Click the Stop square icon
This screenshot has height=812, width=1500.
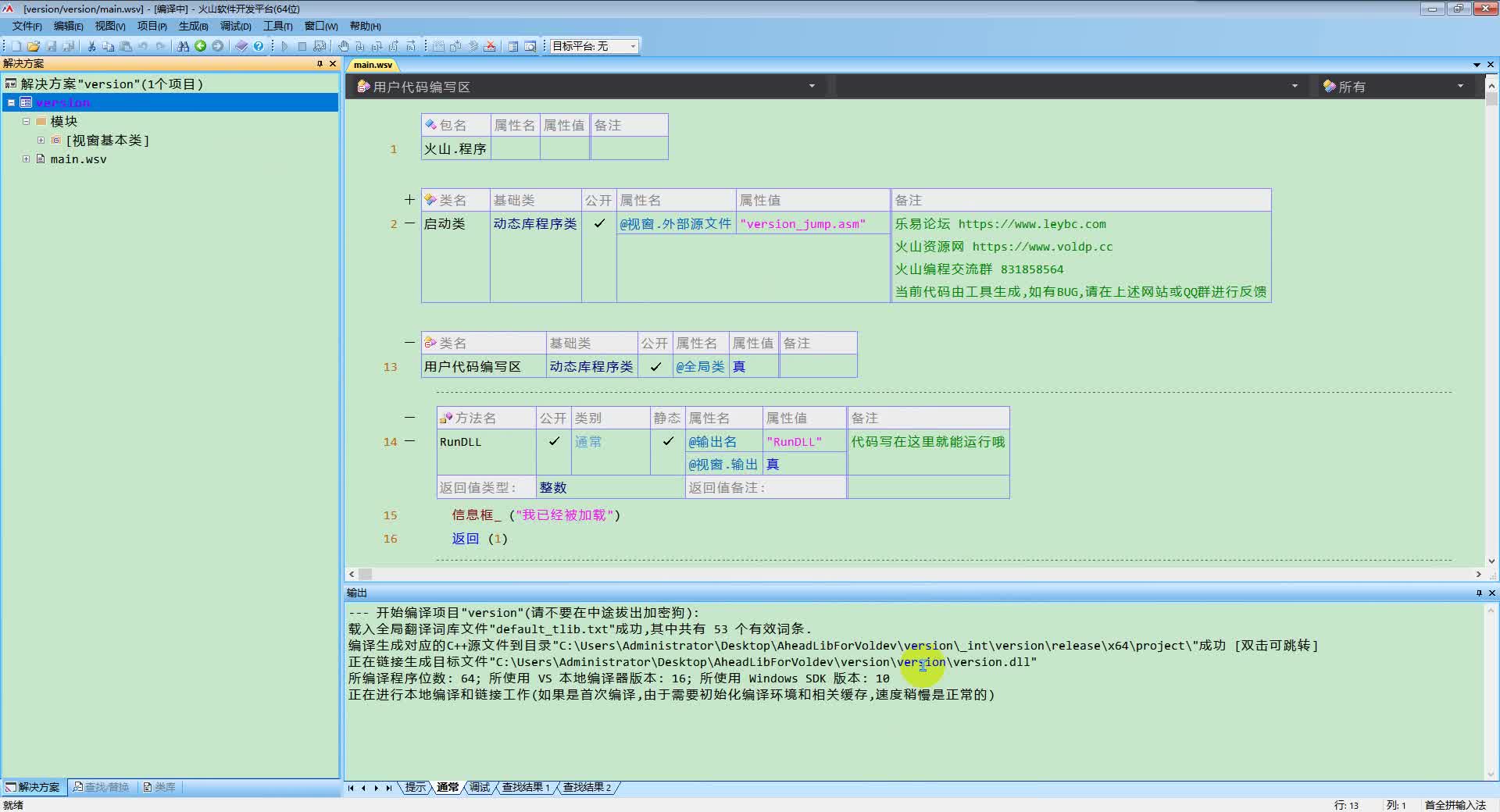coord(302,46)
